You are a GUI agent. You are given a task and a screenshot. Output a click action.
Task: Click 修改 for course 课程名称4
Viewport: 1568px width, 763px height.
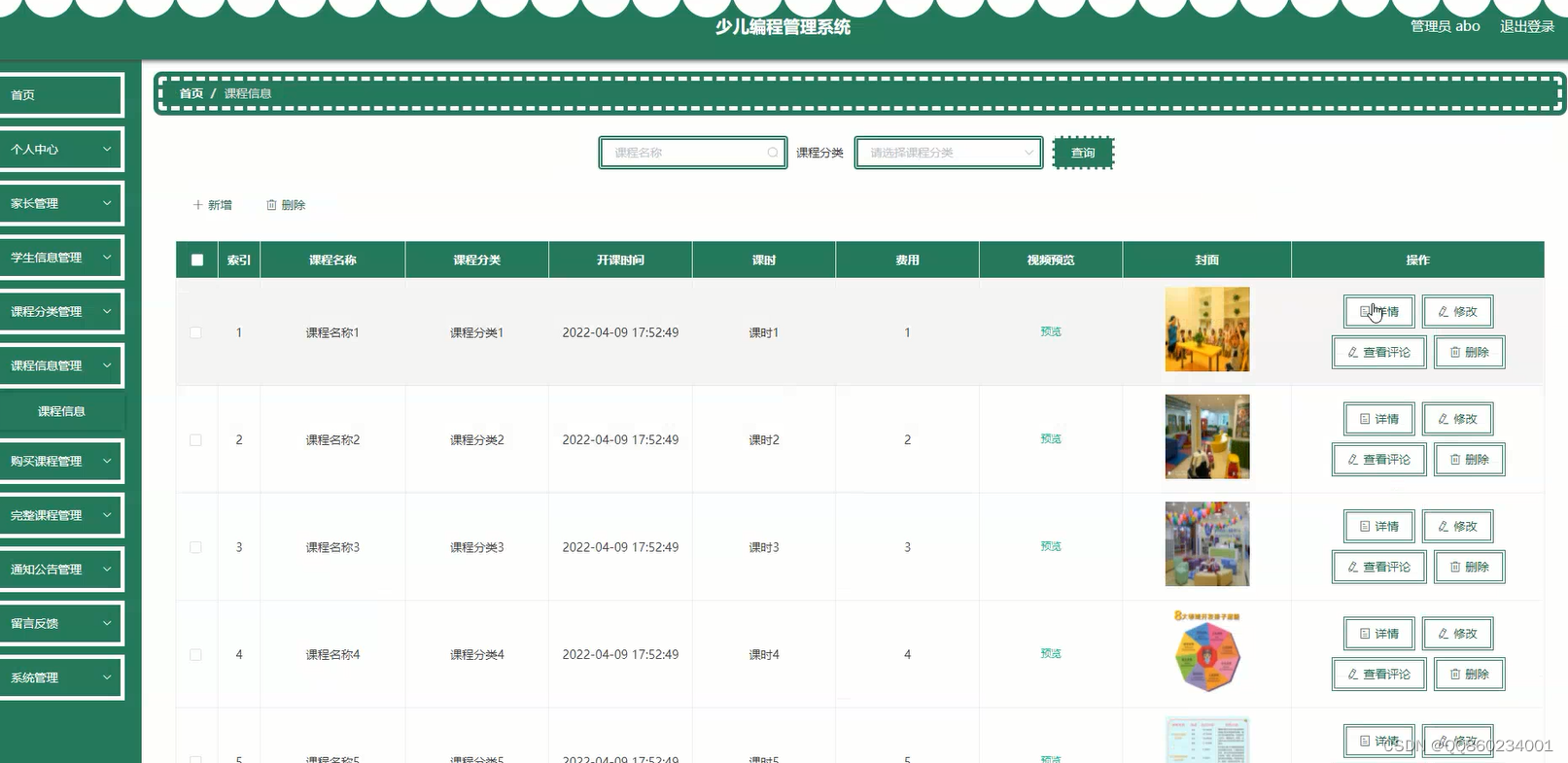(x=1457, y=634)
